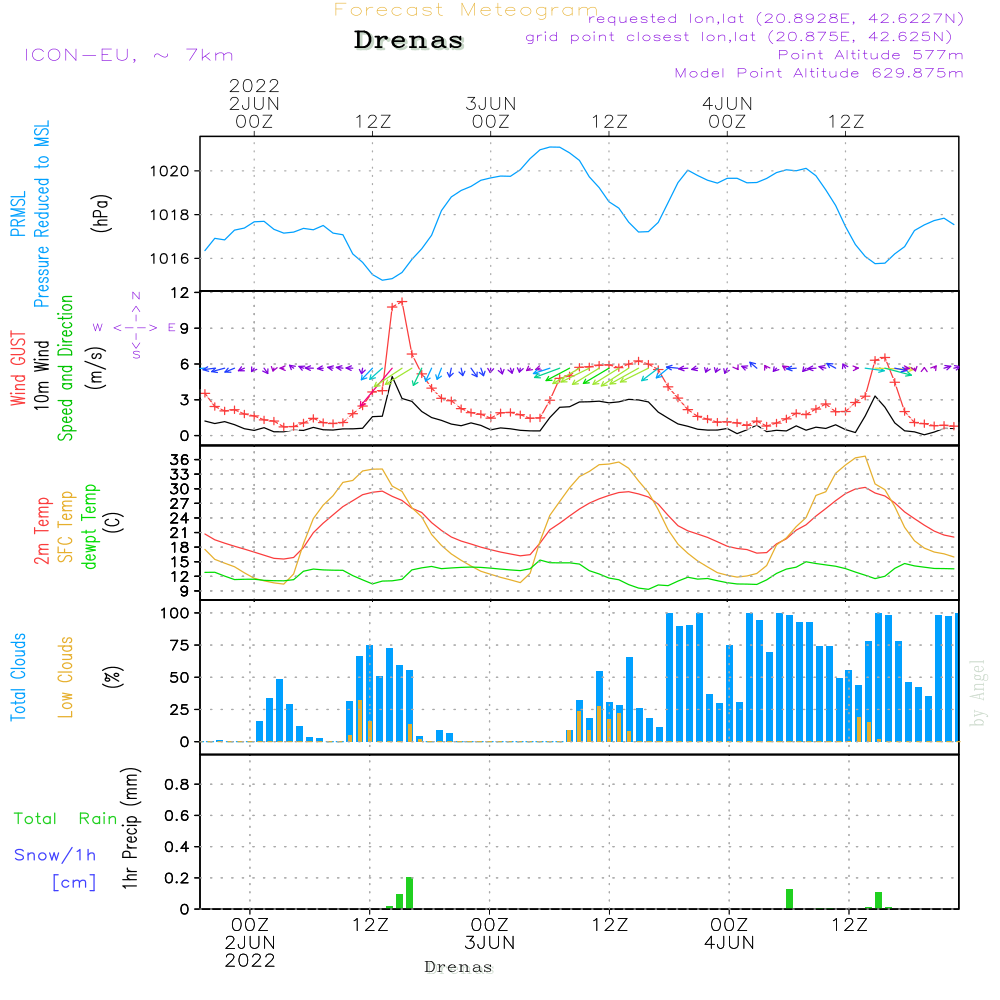Click the Total Rain legend label
Screen dimensions: 1000x1000
[x=66, y=818]
